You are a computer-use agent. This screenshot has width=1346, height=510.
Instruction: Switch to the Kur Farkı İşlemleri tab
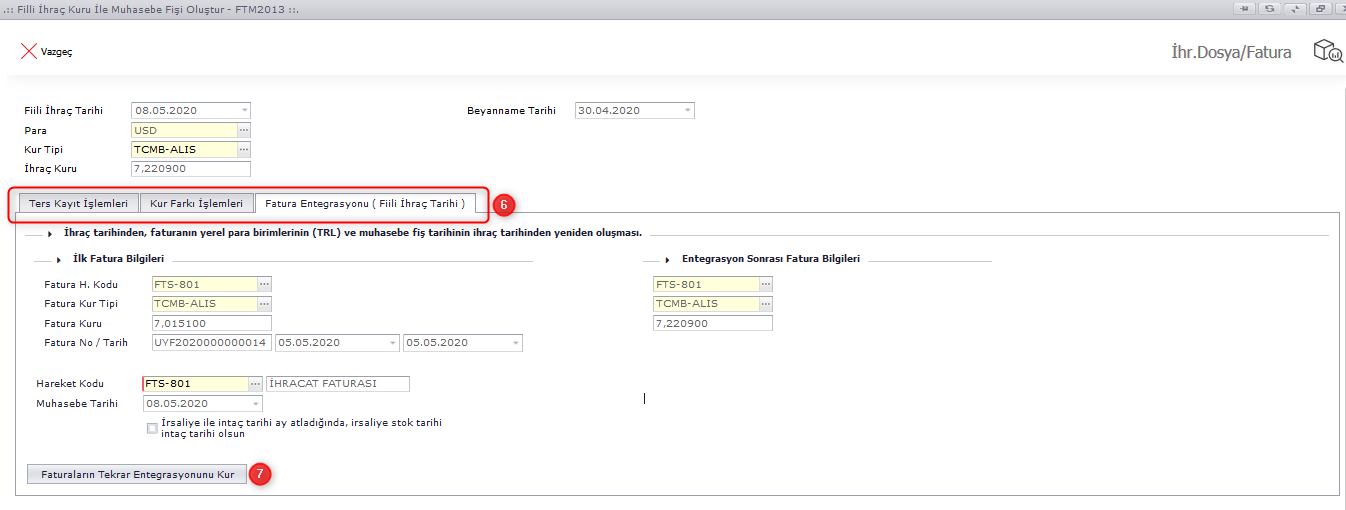point(196,203)
